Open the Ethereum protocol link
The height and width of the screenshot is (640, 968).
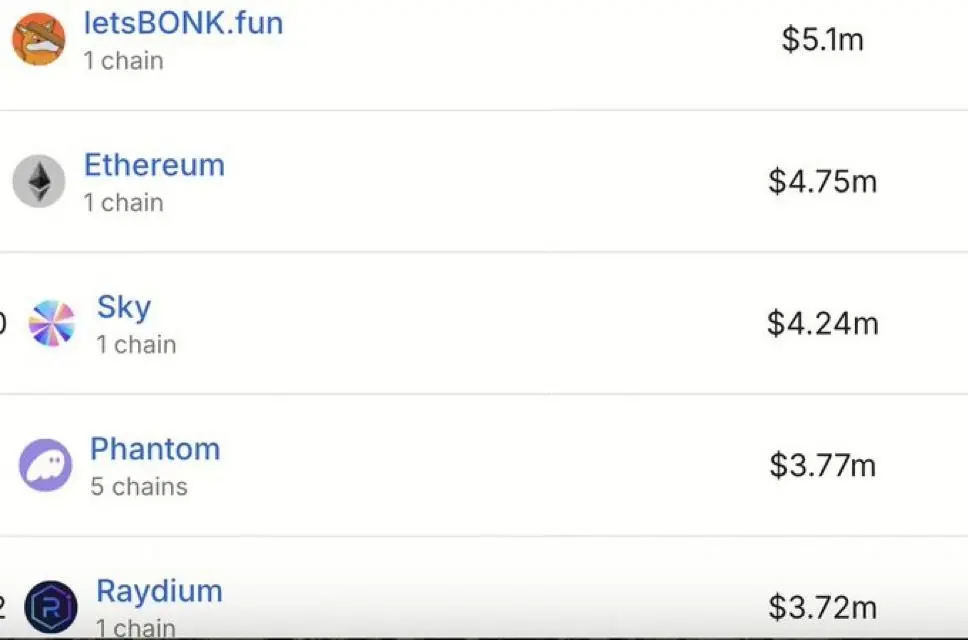154,165
